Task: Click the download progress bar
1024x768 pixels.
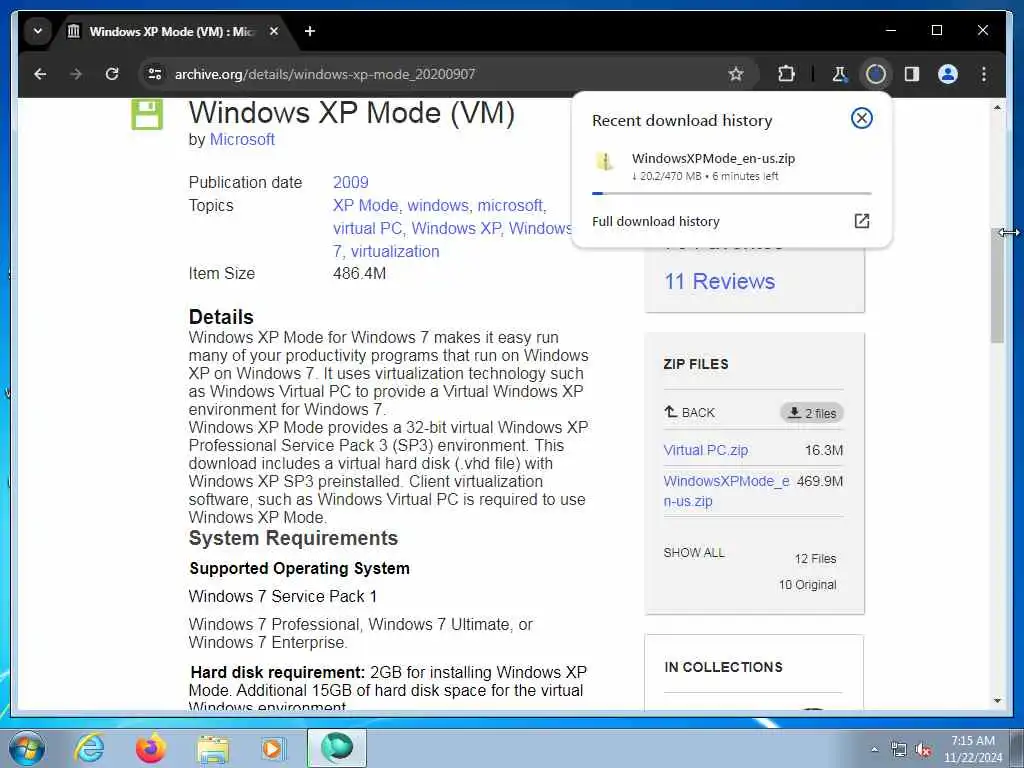Action: tap(731, 193)
